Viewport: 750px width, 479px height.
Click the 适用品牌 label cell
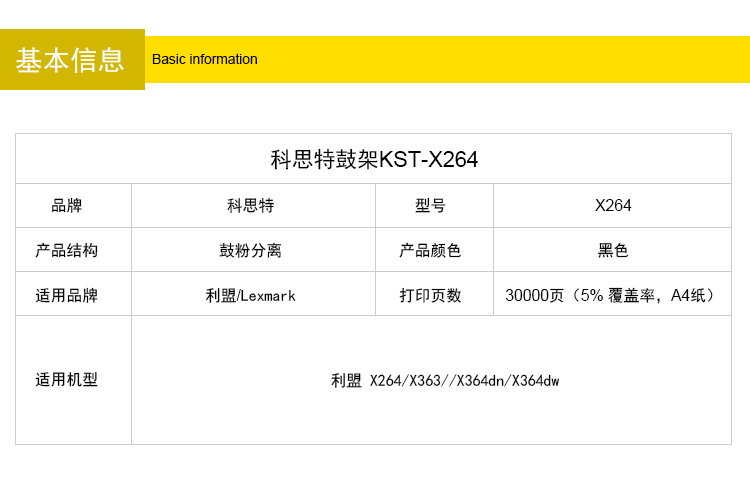67,295
